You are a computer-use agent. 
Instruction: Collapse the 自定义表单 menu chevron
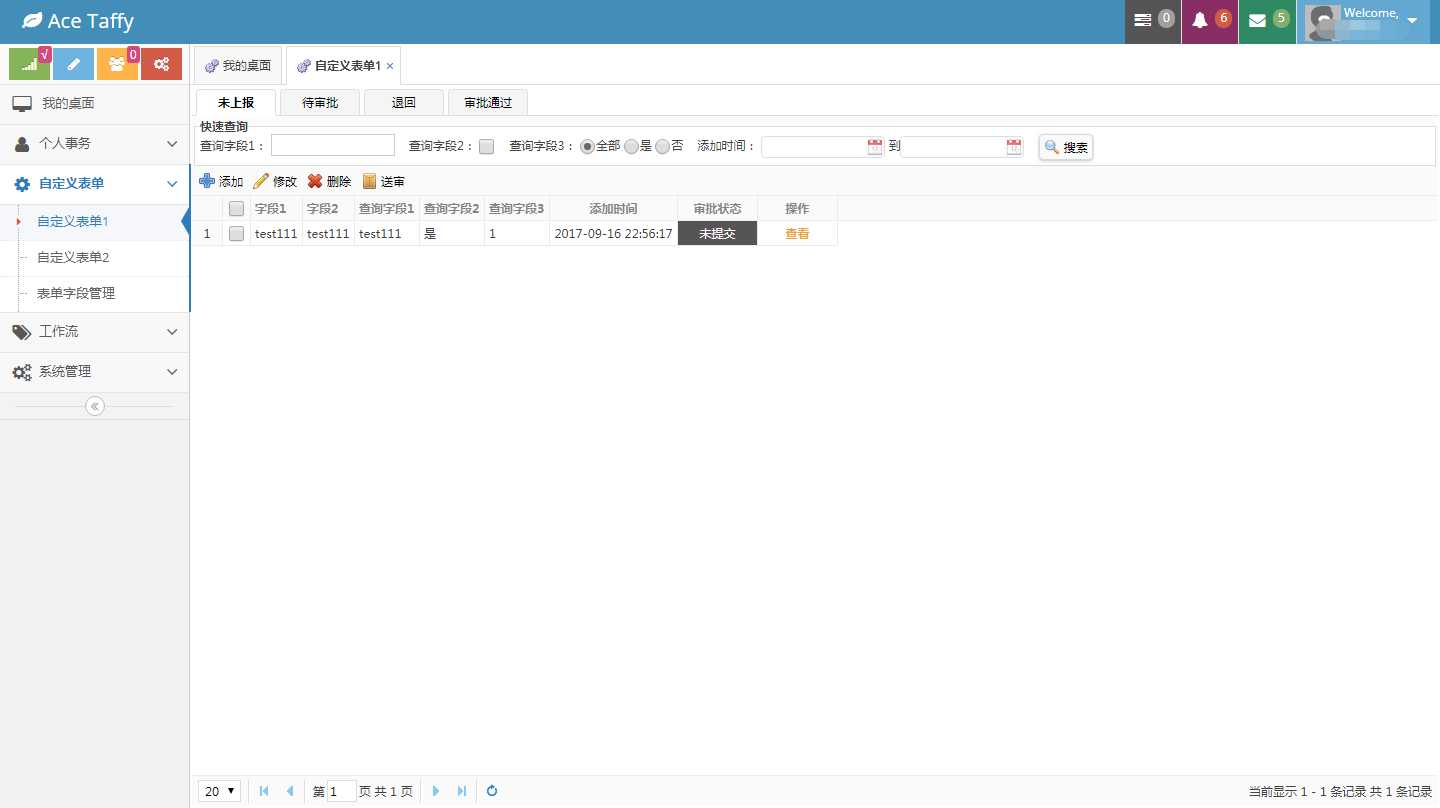[172, 184]
